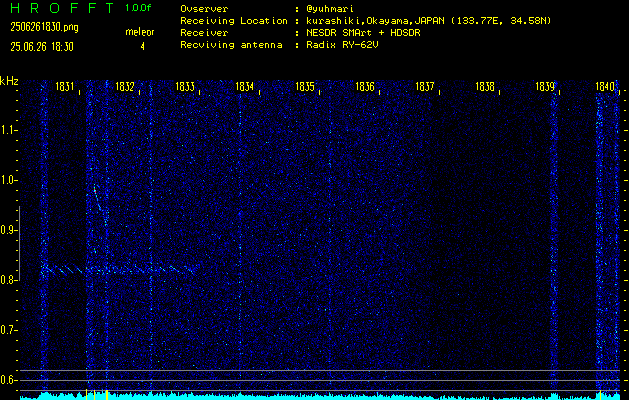629x400 pixels.
Task: Click the "Receiver" field label
Action: click(x=204, y=33)
